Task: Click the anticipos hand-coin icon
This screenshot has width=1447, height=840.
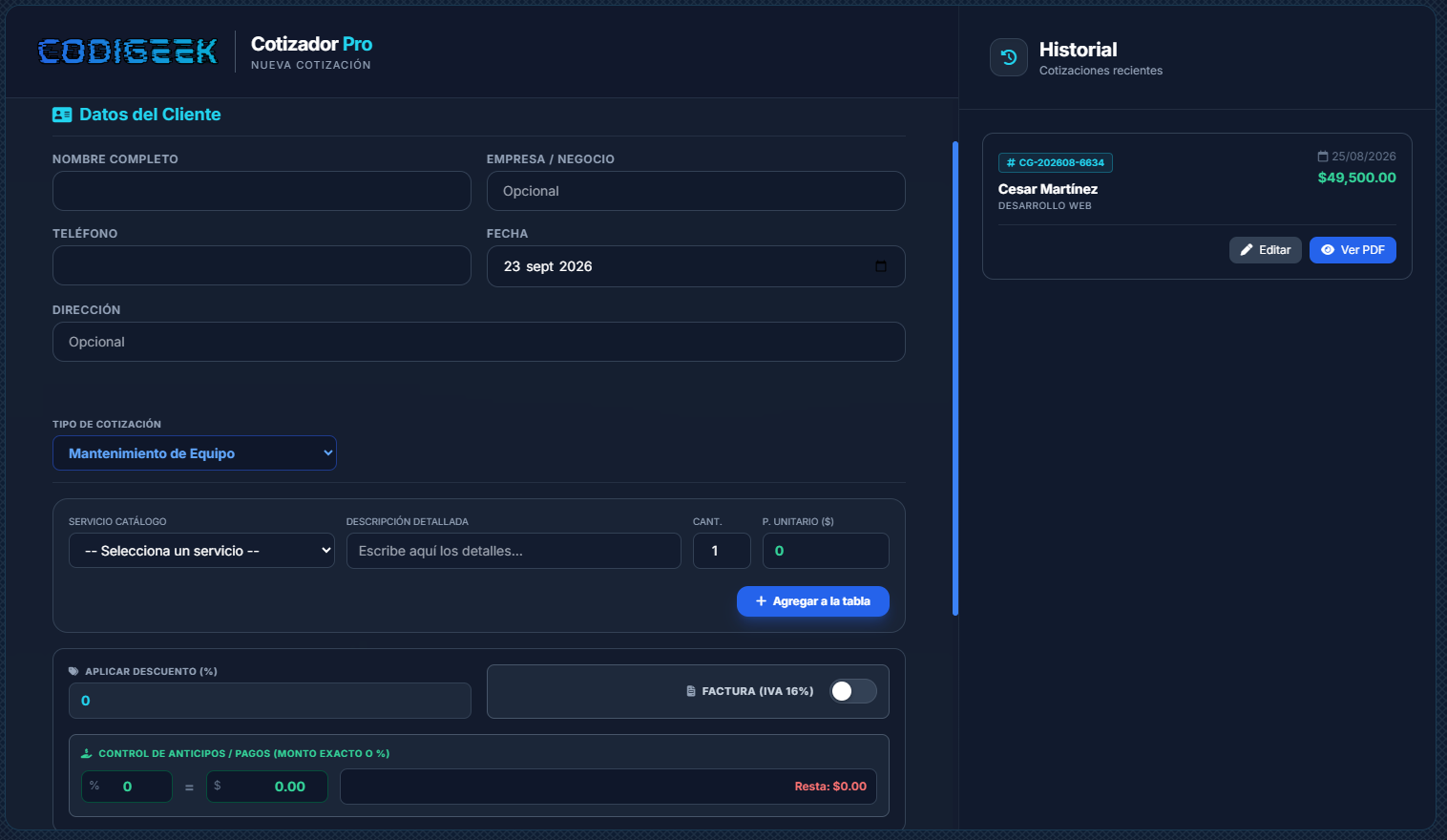Action: [x=87, y=753]
